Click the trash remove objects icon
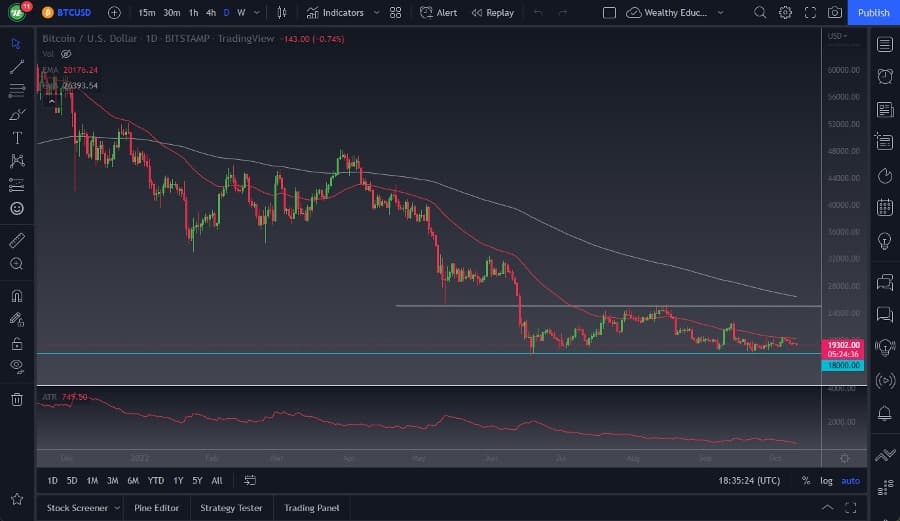This screenshot has width=900, height=521. click(17, 399)
